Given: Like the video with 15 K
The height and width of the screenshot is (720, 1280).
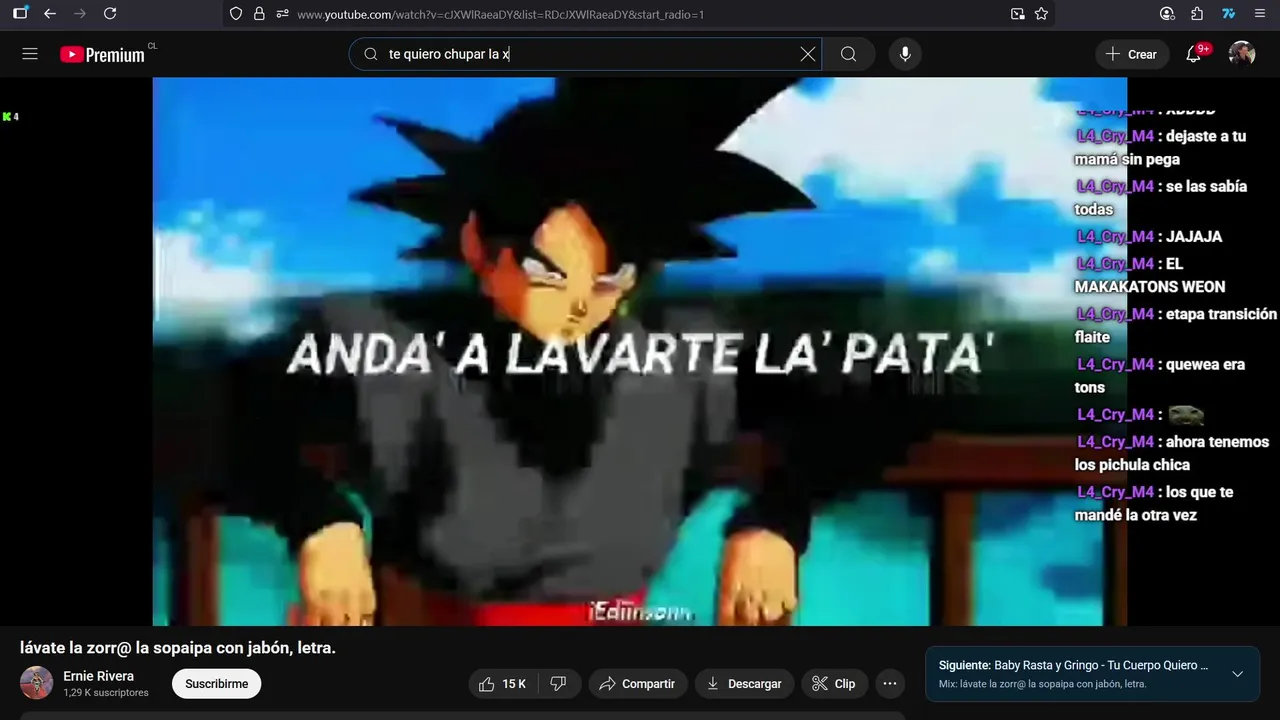Looking at the screenshot, I should click(x=502, y=684).
